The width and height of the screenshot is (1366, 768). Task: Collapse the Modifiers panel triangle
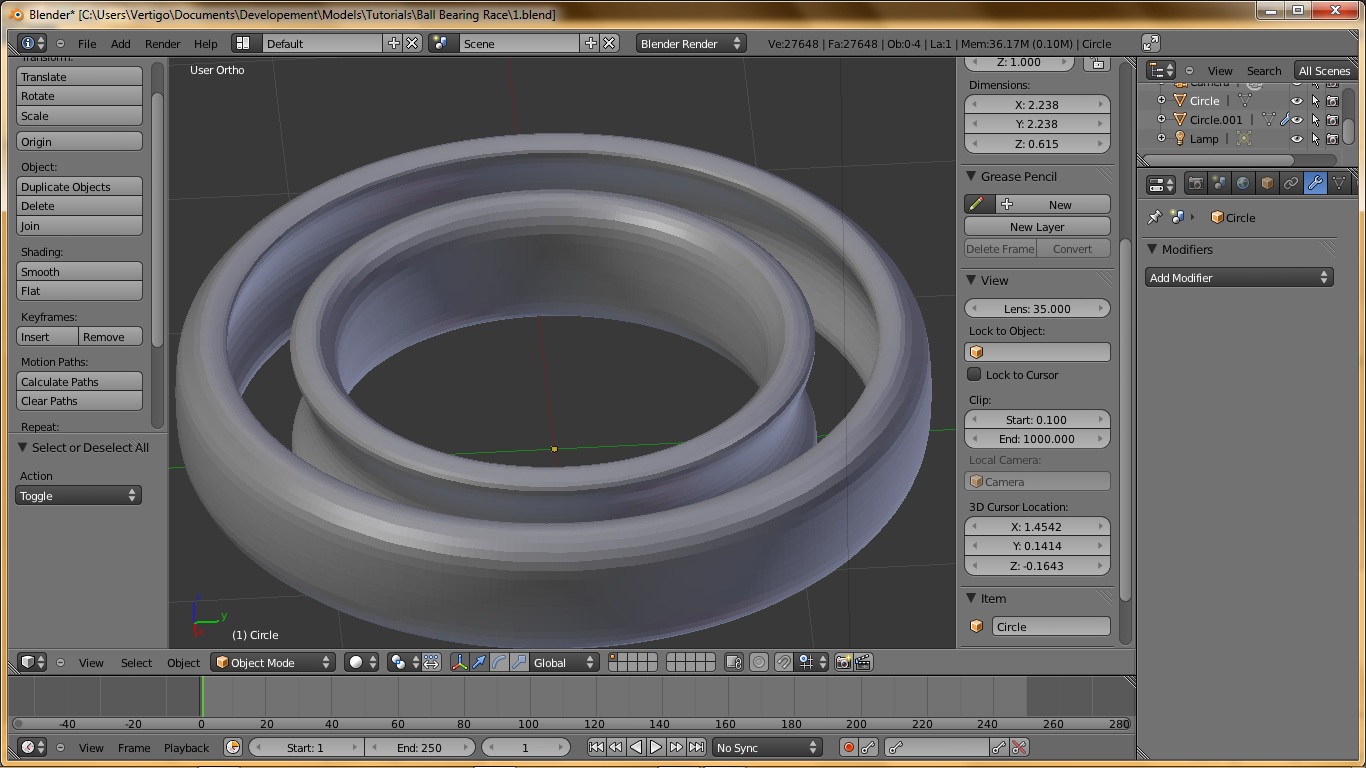pyautogui.click(x=1152, y=249)
